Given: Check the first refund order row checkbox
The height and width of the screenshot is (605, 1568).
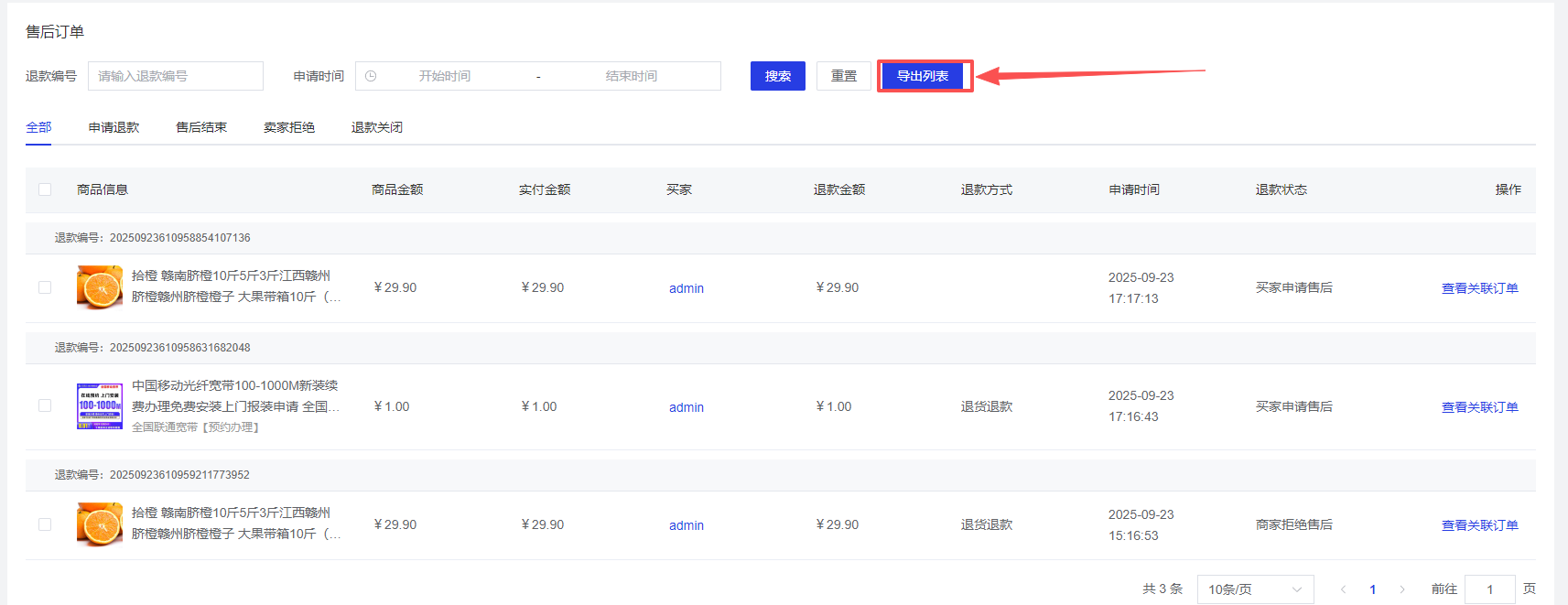Looking at the screenshot, I should pyautogui.click(x=45, y=287).
